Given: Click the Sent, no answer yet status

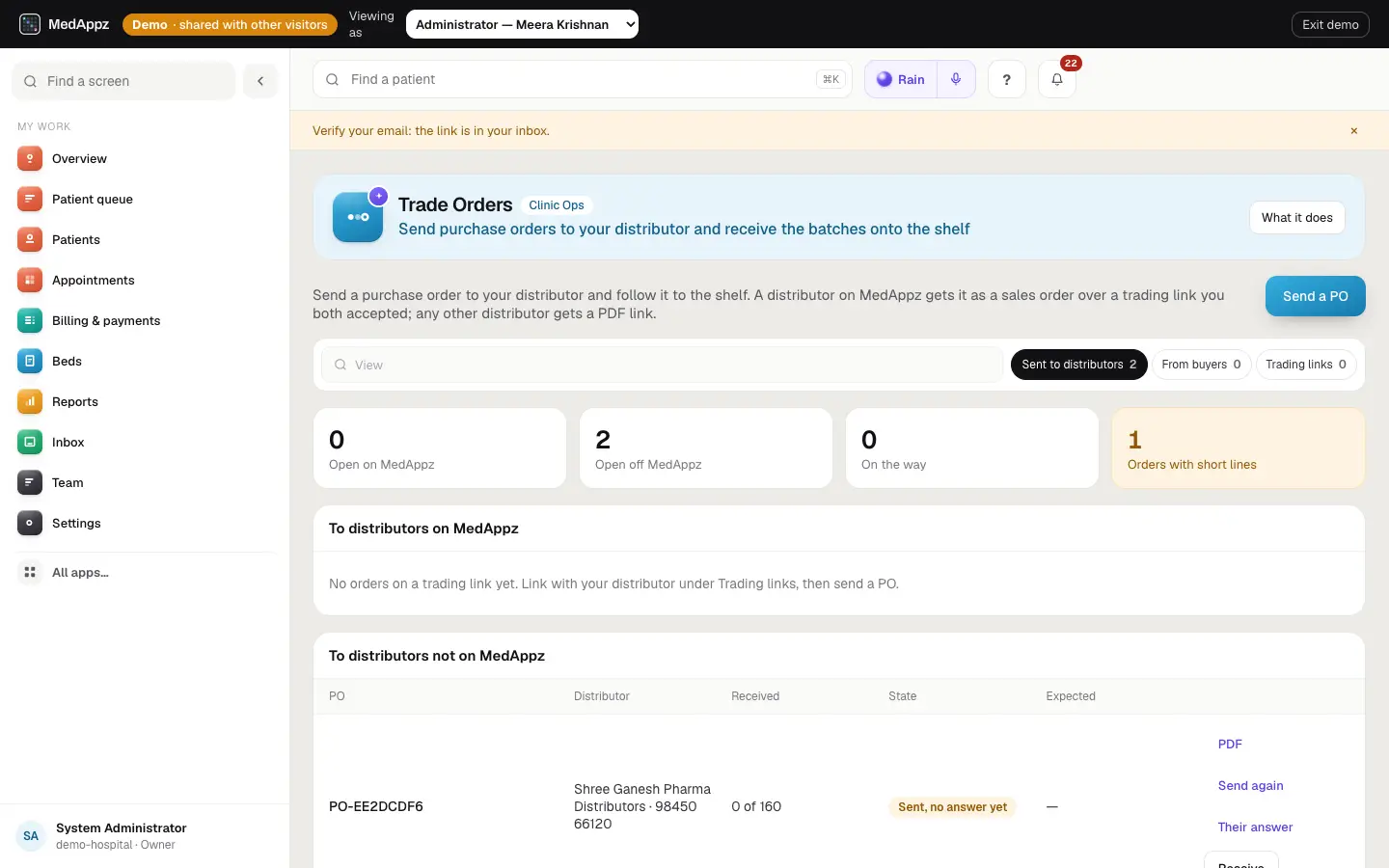Looking at the screenshot, I should 952,807.
